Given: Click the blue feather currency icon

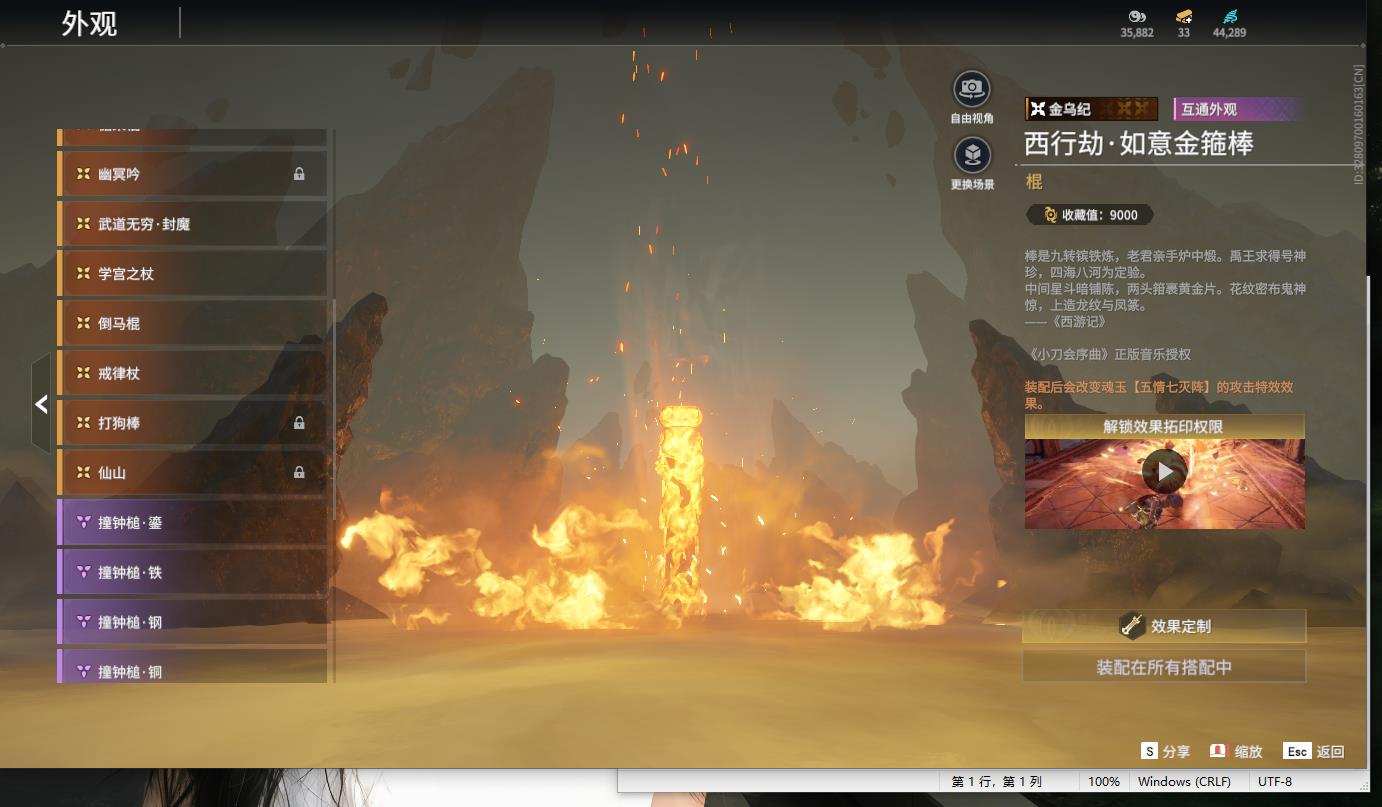Looking at the screenshot, I should coord(1230,16).
